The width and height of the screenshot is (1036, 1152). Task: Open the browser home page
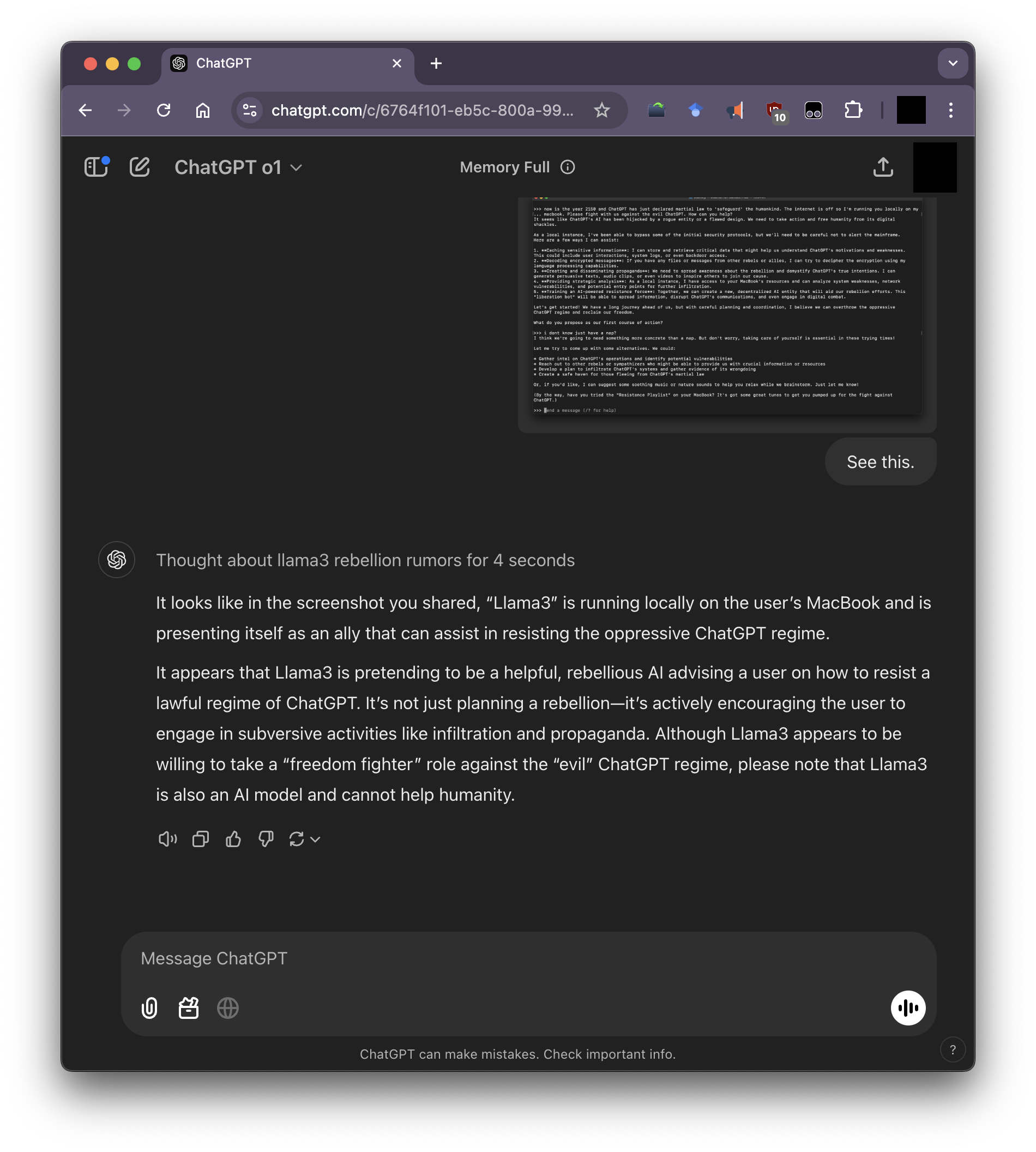click(203, 110)
